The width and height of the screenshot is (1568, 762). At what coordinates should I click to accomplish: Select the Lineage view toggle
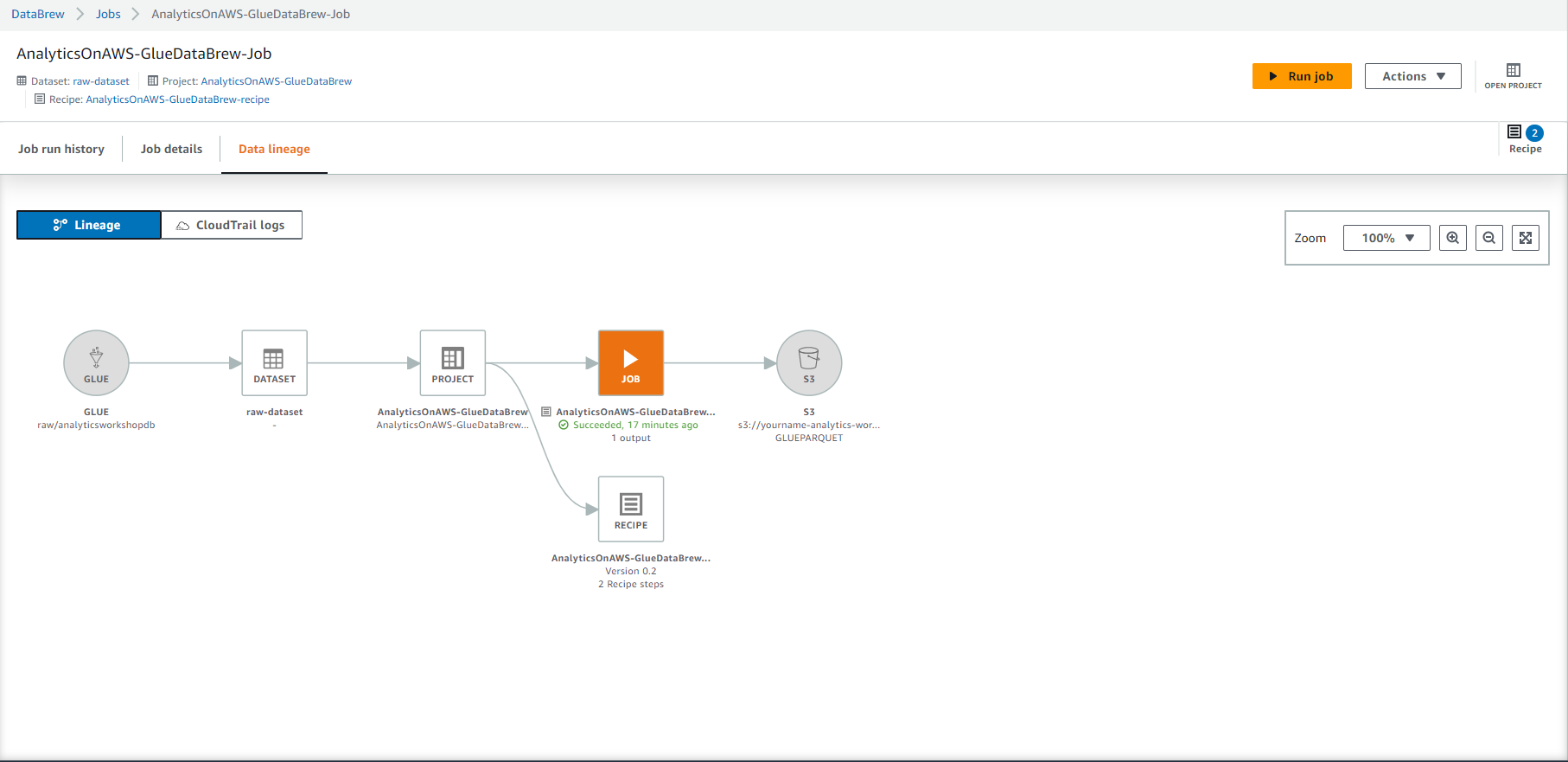[x=89, y=225]
